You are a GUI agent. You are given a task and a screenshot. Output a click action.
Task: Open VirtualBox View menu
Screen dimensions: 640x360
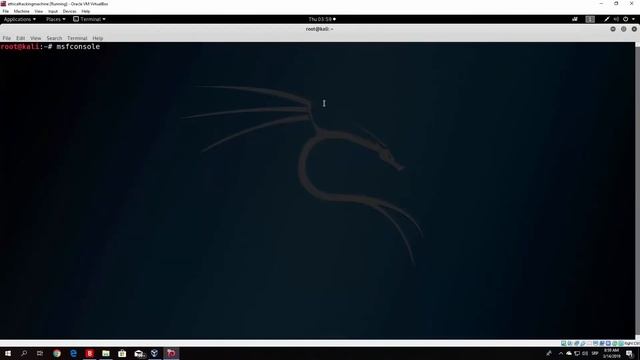coord(38,11)
